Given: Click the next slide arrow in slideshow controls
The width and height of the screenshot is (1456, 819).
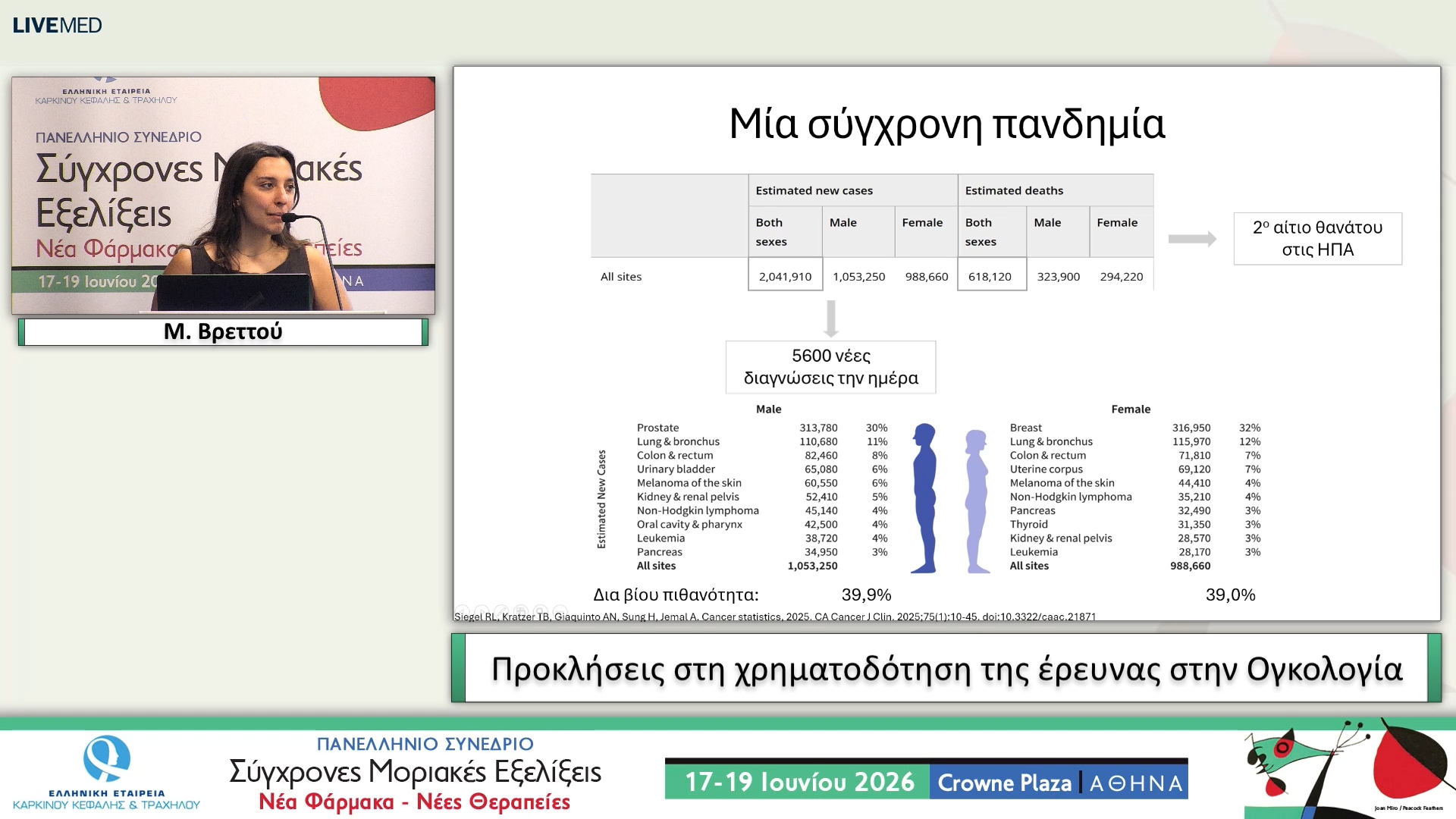Looking at the screenshot, I should pos(482,612).
